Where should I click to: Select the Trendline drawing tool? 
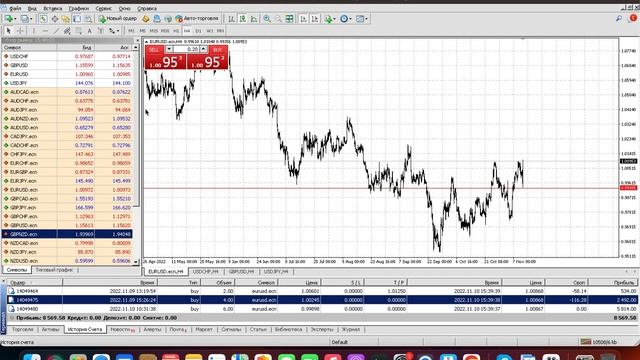(x=56, y=31)
